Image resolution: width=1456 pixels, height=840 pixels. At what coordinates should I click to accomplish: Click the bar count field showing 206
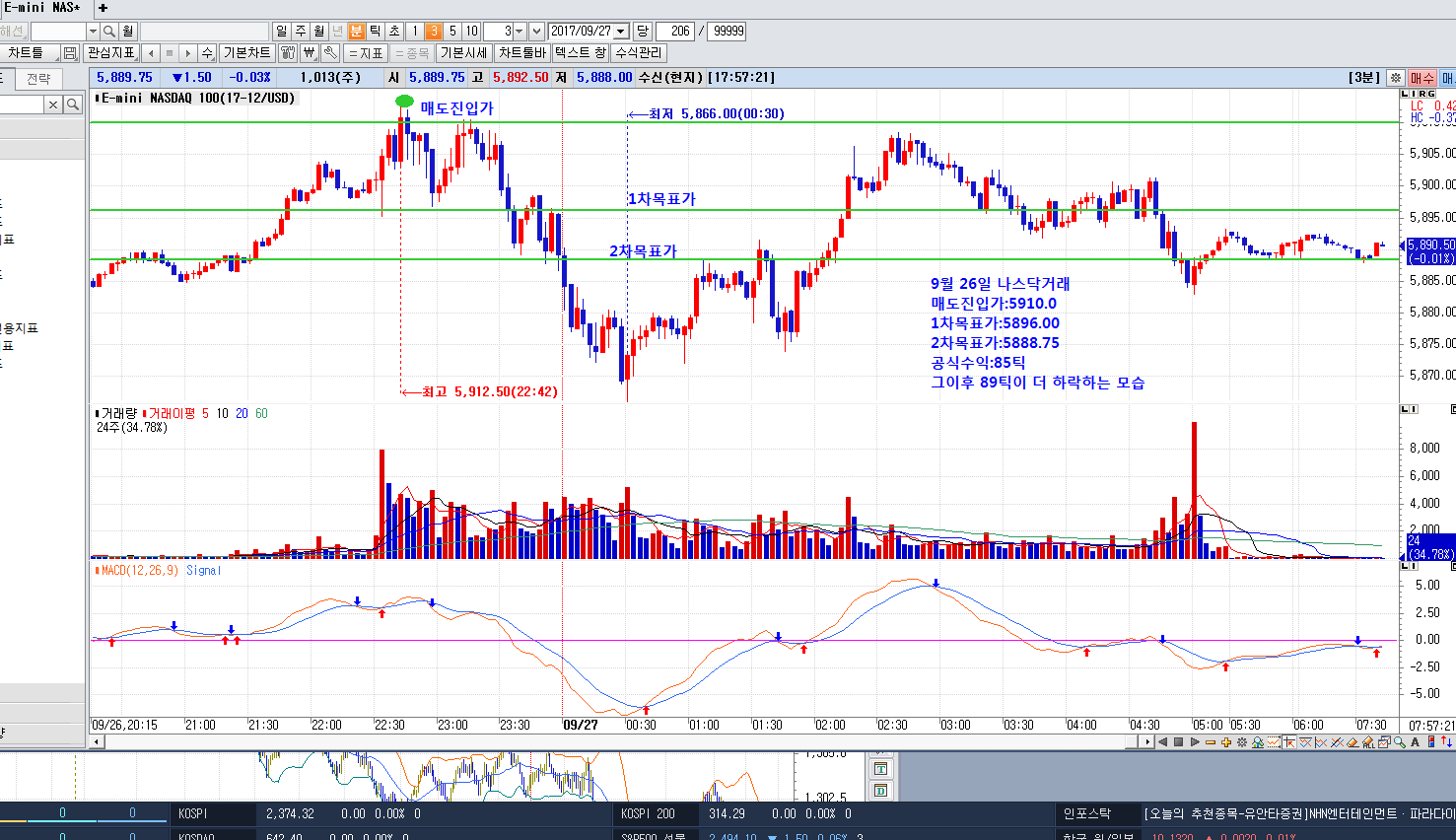pyautogui.click(x=675, y=32)
